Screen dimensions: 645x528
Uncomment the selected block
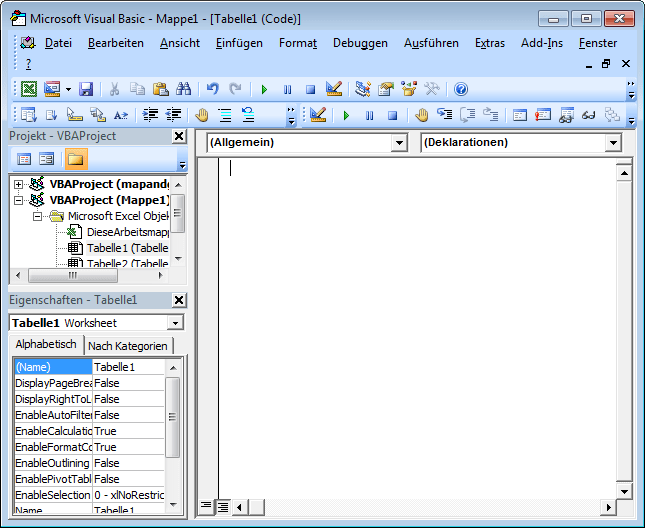point(248,115)
